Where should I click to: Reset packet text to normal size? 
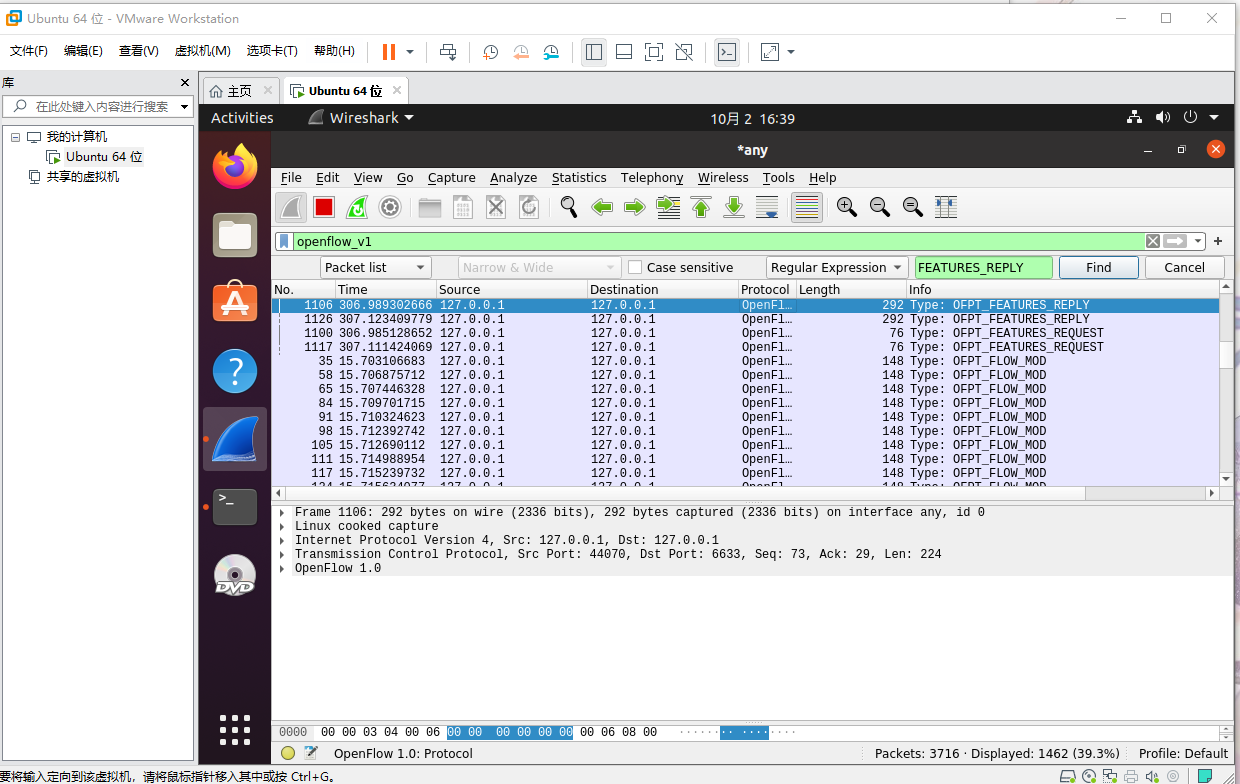tap(913, 207)
